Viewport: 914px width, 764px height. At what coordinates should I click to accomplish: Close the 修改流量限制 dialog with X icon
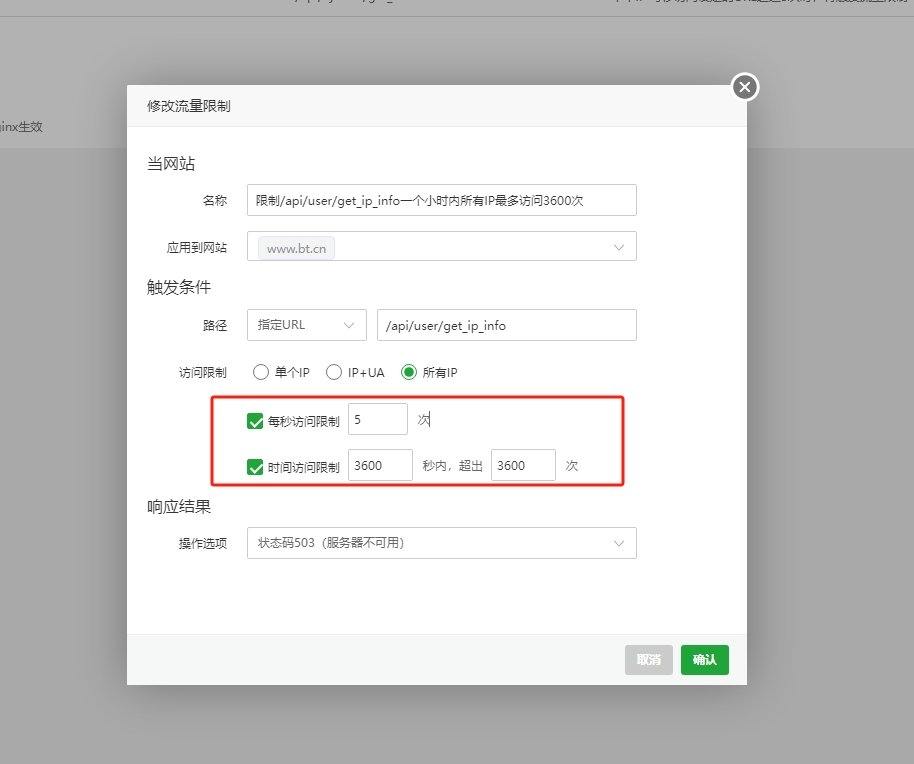tap(744, 88)
